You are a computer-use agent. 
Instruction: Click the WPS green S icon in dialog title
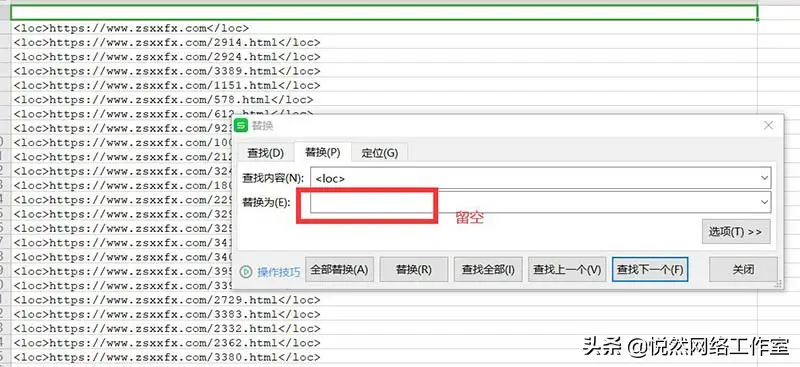[241, 126]
